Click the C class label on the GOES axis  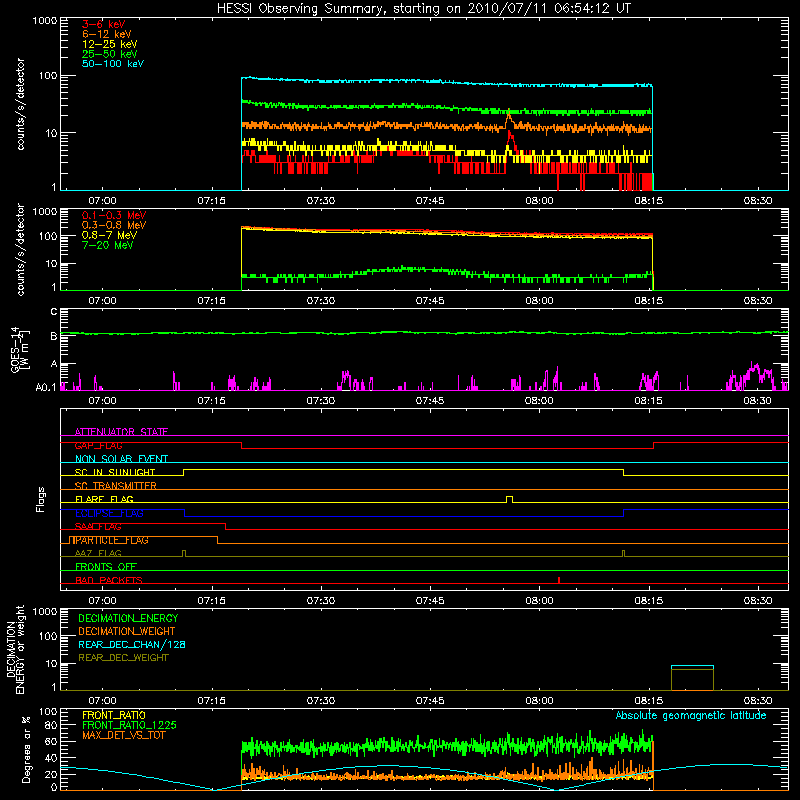pos(53,311)
